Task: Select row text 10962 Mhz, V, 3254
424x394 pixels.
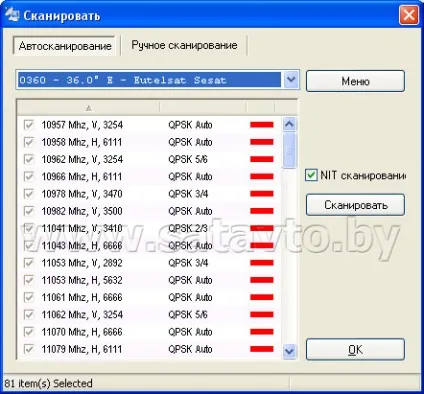Action: (x=82, y=159)
